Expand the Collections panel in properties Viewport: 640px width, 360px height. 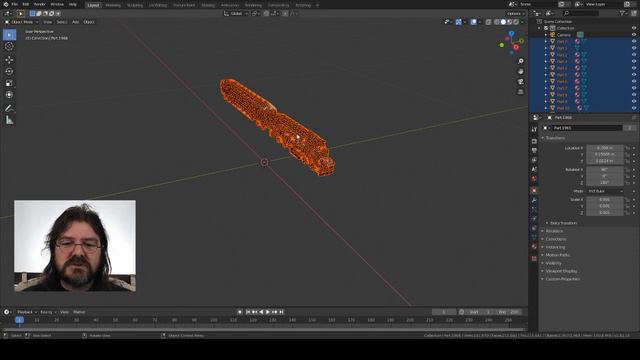click(x=556, y=239)
